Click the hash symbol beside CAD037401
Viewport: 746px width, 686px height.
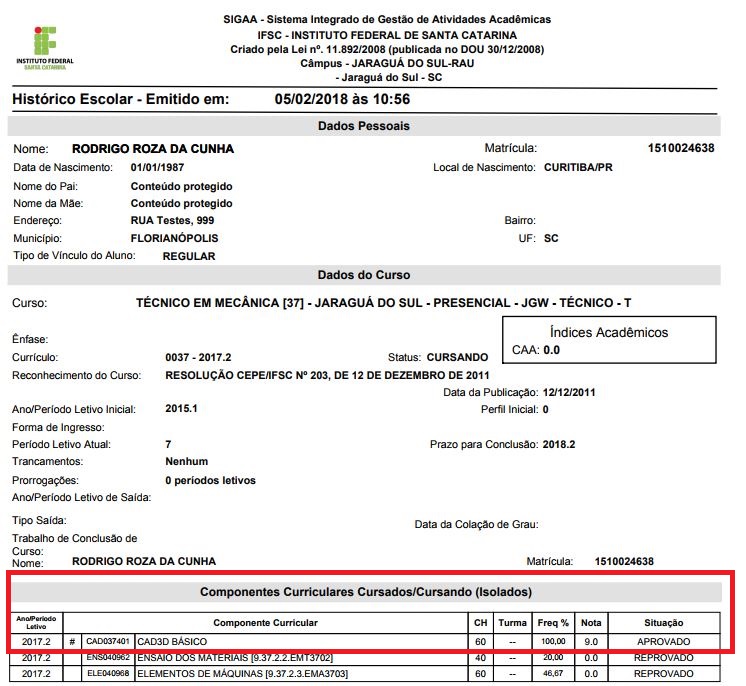pyautogui.click(x=72, y=641)
